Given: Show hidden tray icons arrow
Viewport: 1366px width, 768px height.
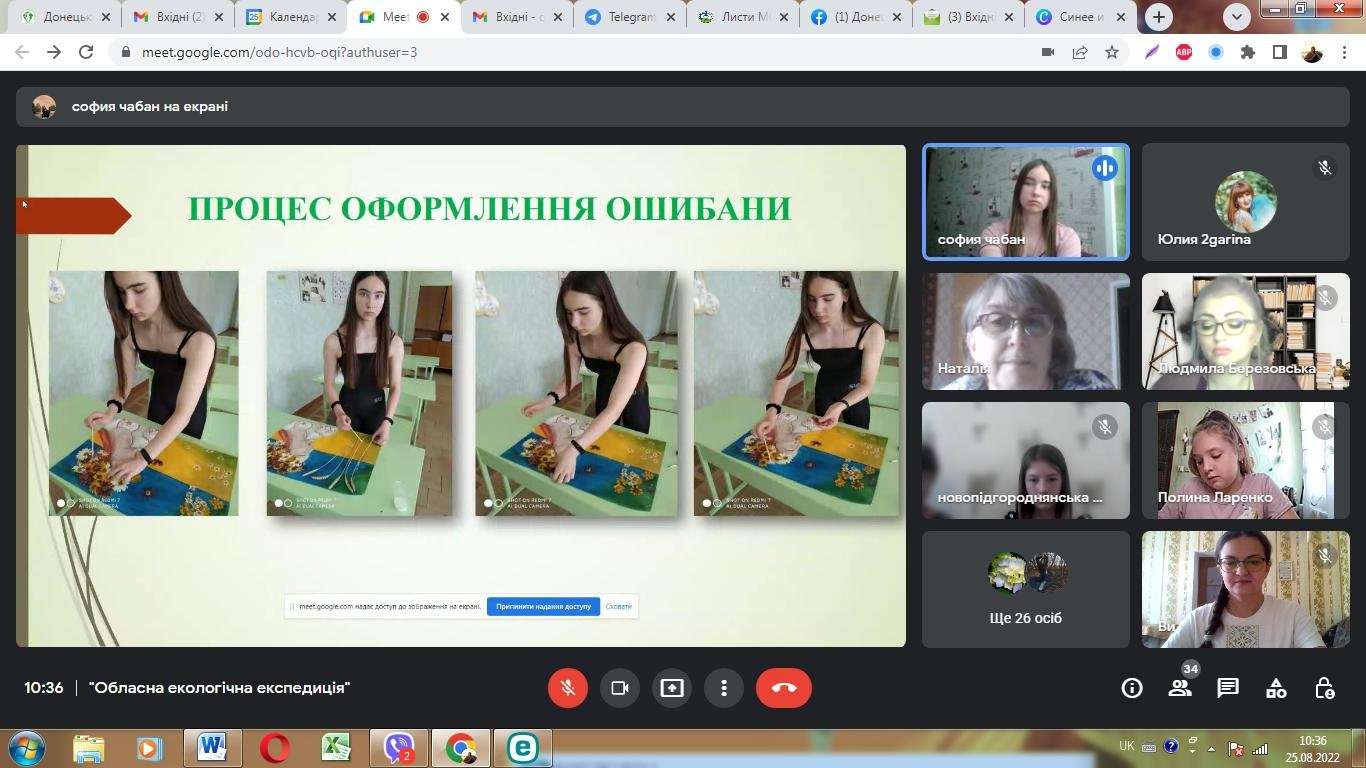Looking at the screenshot, I should [1213, 748].
